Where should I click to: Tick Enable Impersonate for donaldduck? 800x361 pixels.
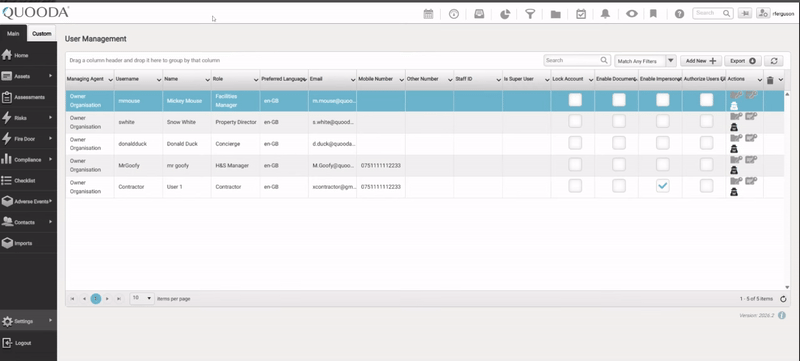(662, 143)
